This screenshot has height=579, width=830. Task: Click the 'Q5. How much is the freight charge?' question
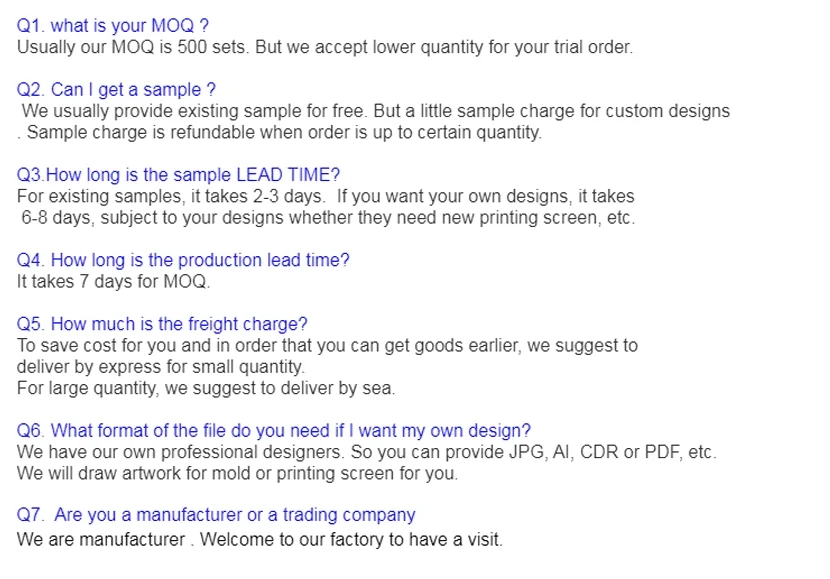pyautogui.click(x=162, y=324)
